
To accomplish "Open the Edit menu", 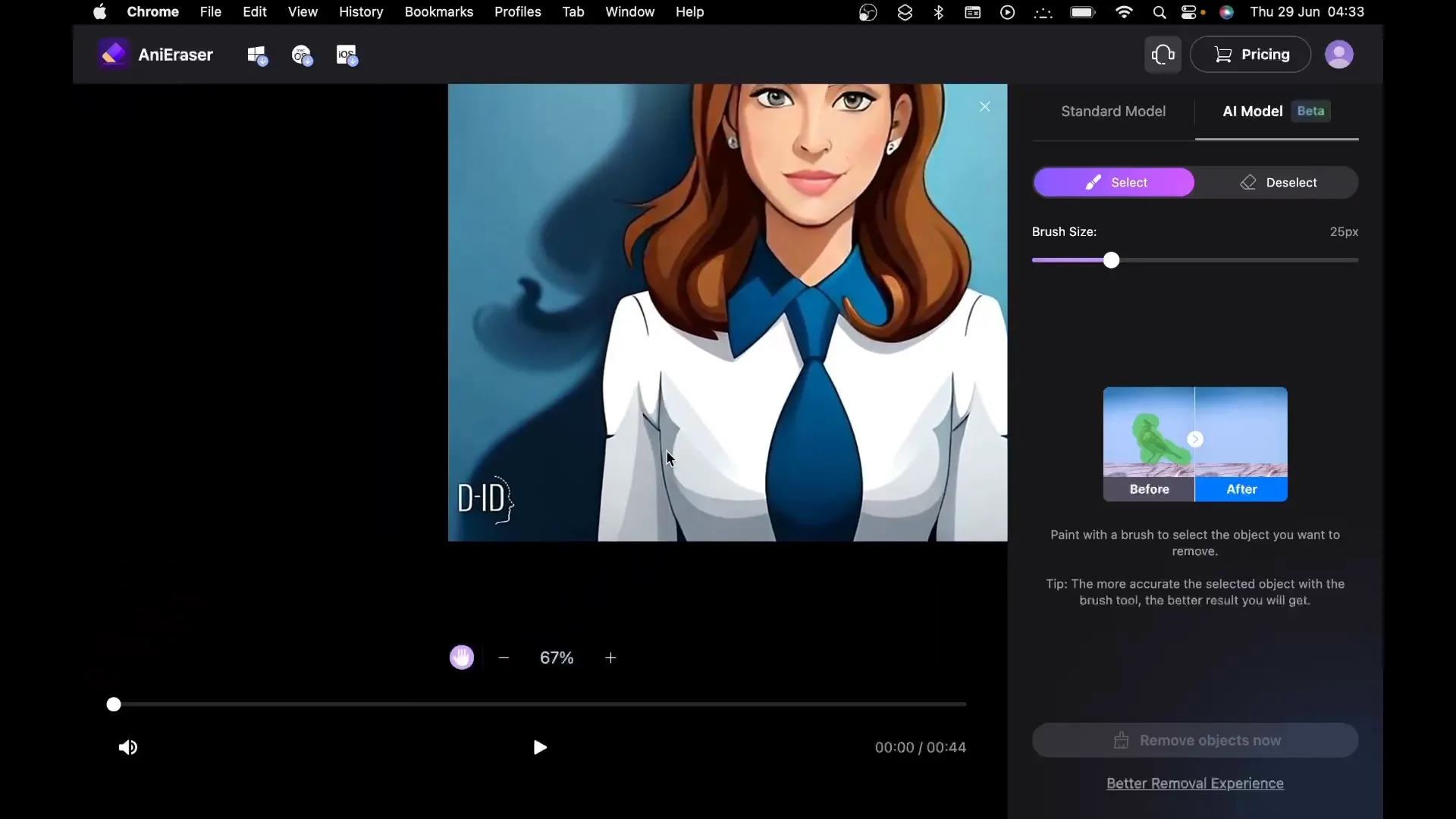I will [255, 12].
